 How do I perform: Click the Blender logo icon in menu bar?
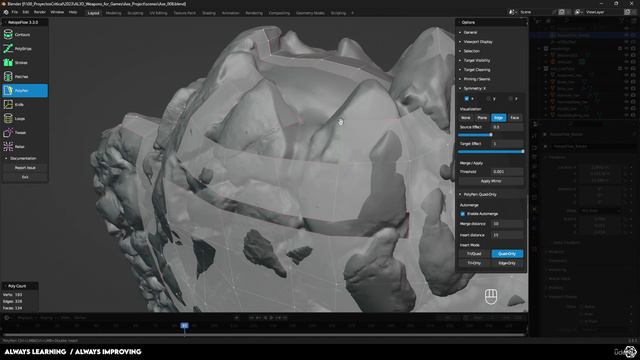pyautogui.click(x=6, y=12)
